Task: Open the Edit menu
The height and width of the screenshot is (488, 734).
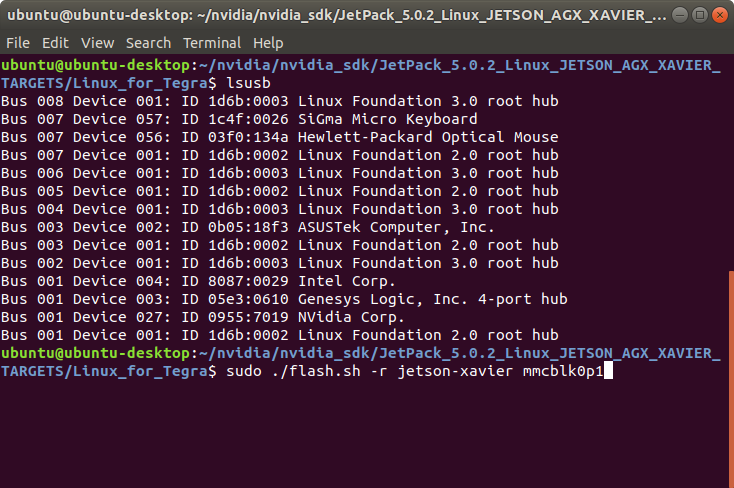Action: point(55,43)
